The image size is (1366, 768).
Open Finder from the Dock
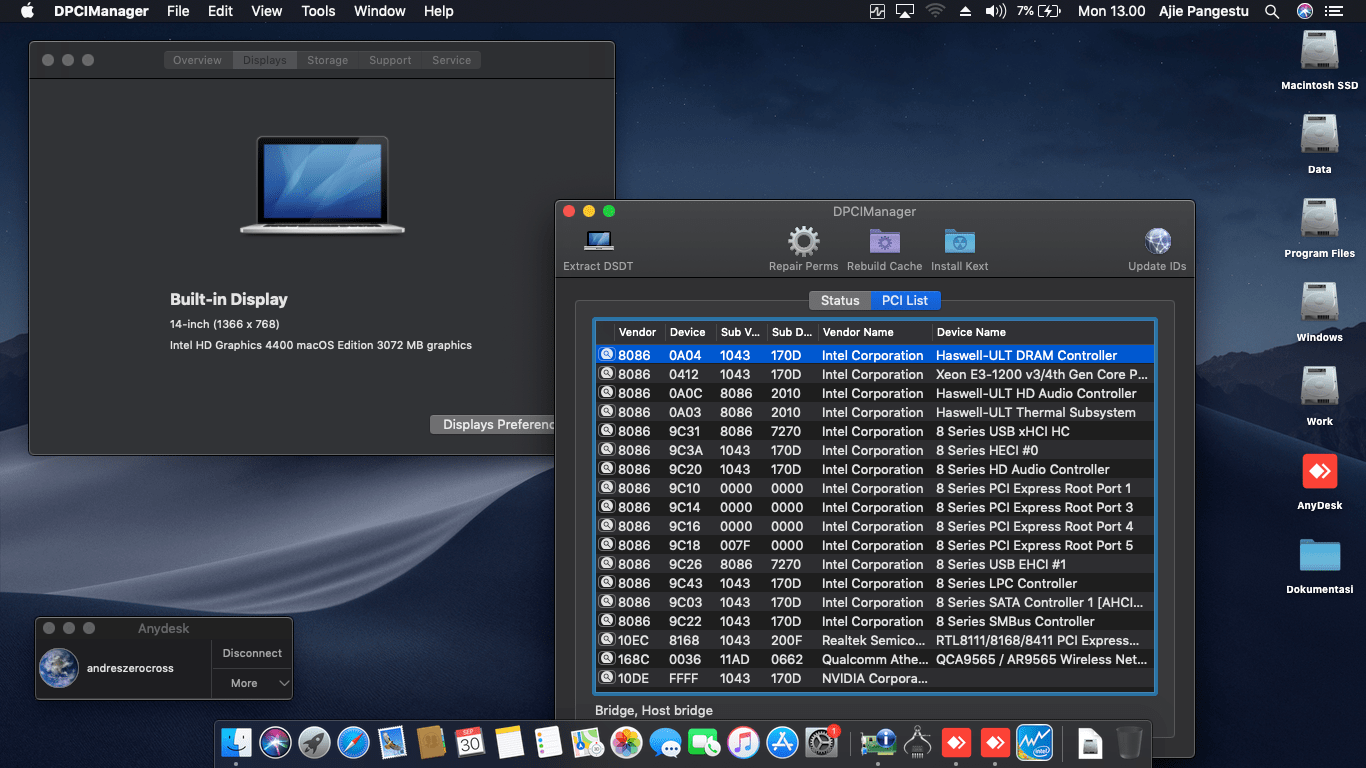point(237,742)
